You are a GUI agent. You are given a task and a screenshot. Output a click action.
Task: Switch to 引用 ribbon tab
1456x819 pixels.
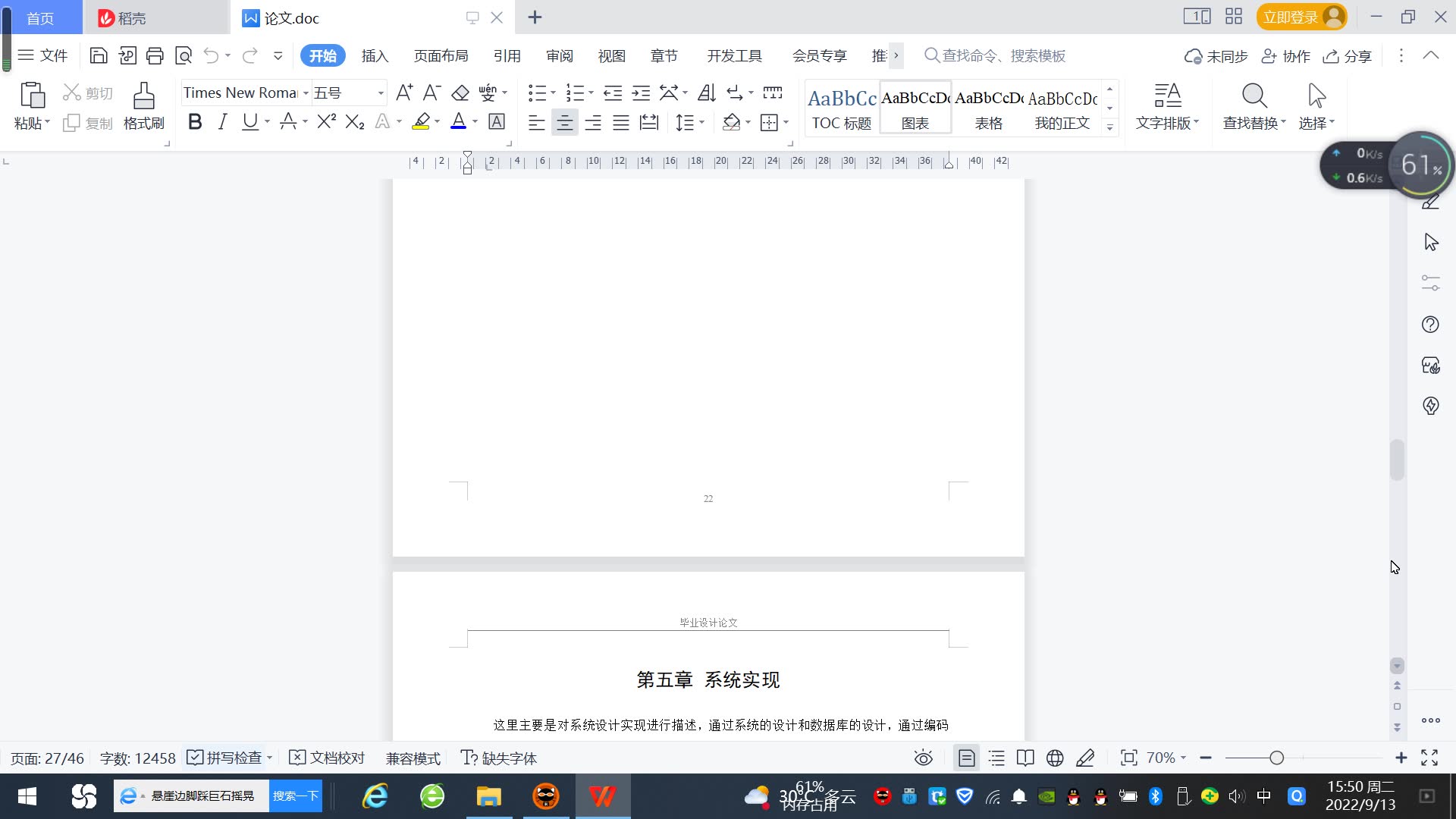(x=507, y=55)
